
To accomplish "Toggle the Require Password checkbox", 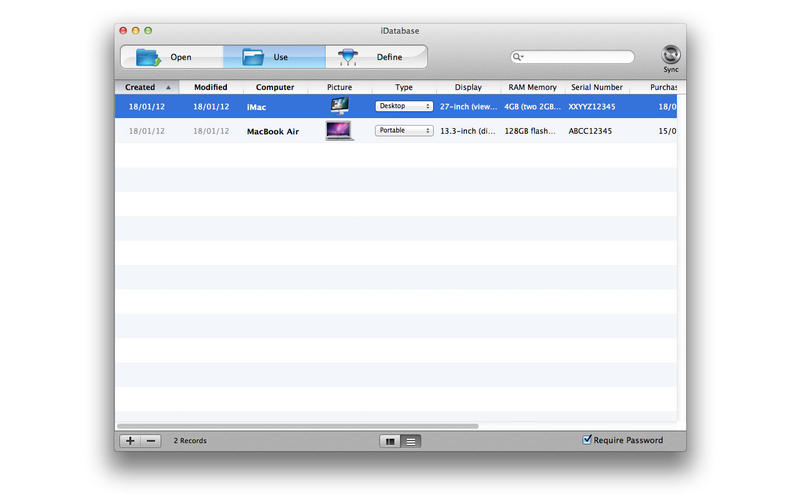I will (587, 439).
